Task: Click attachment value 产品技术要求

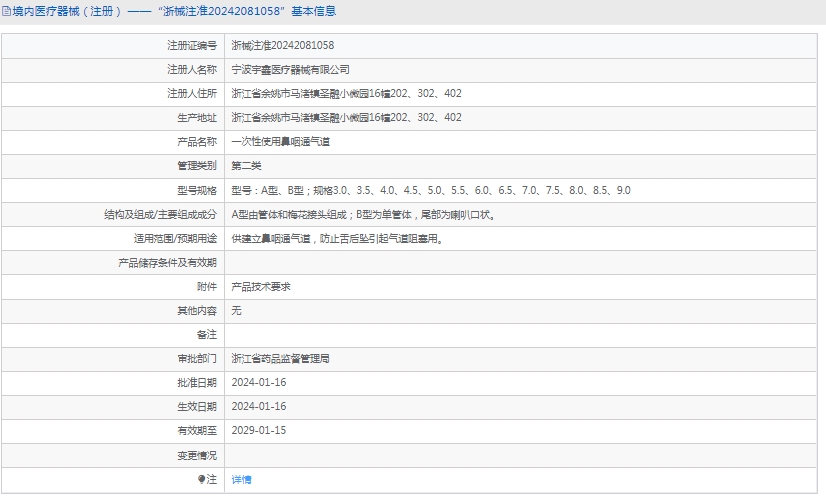Action: pos(260,287)
